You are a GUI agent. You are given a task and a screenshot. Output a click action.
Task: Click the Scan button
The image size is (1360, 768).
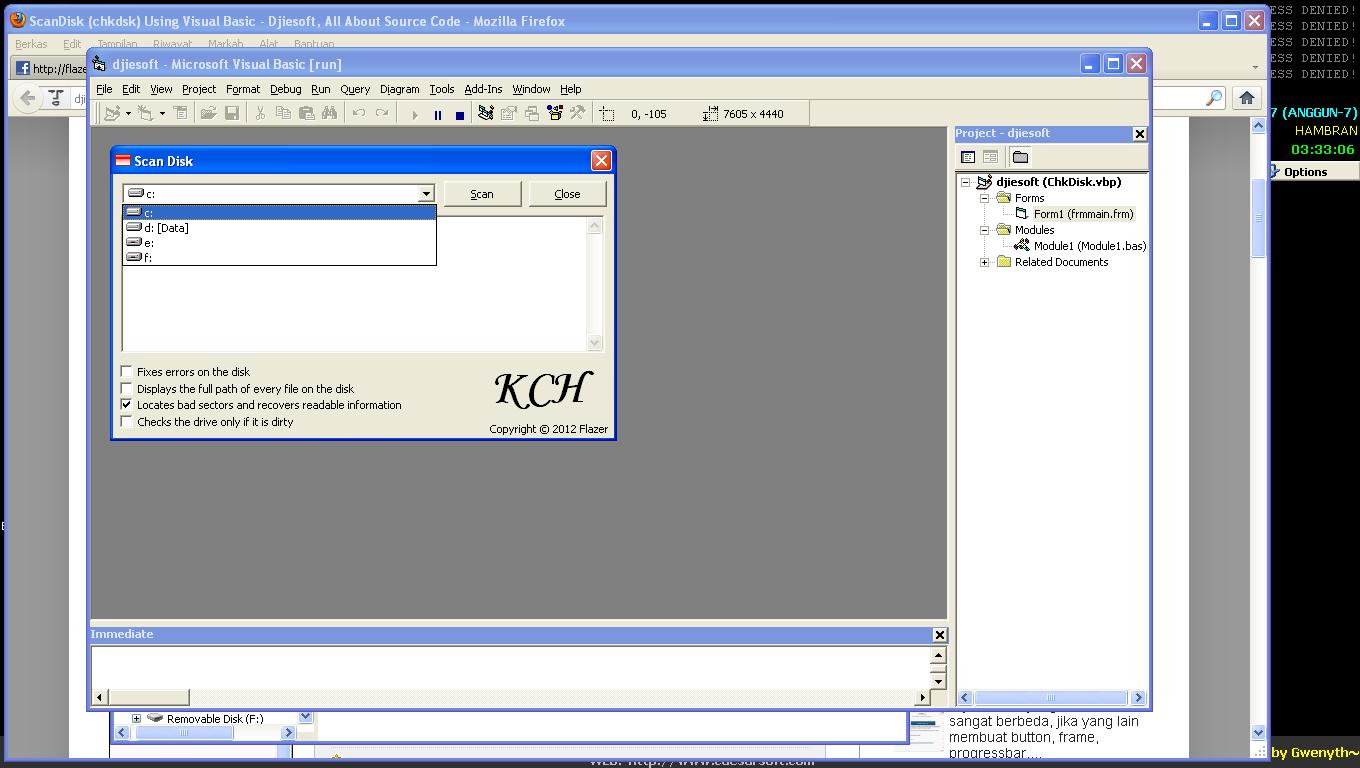coord(482,194)
